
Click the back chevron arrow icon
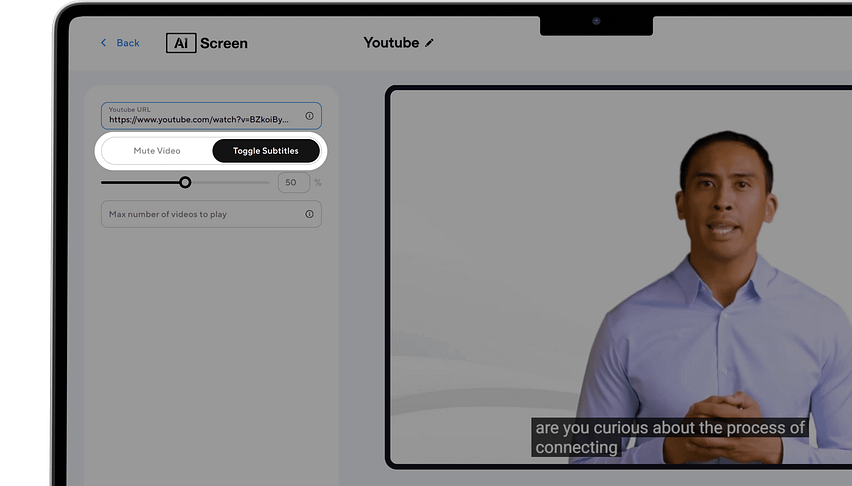pyautogui.click(x=103, y=42)
